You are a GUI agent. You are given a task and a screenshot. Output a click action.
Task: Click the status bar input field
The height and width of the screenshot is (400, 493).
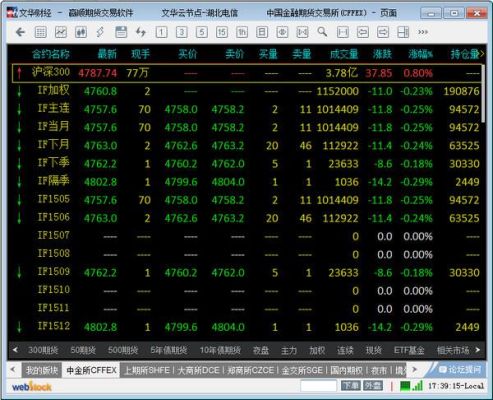[x=318, y=386]
